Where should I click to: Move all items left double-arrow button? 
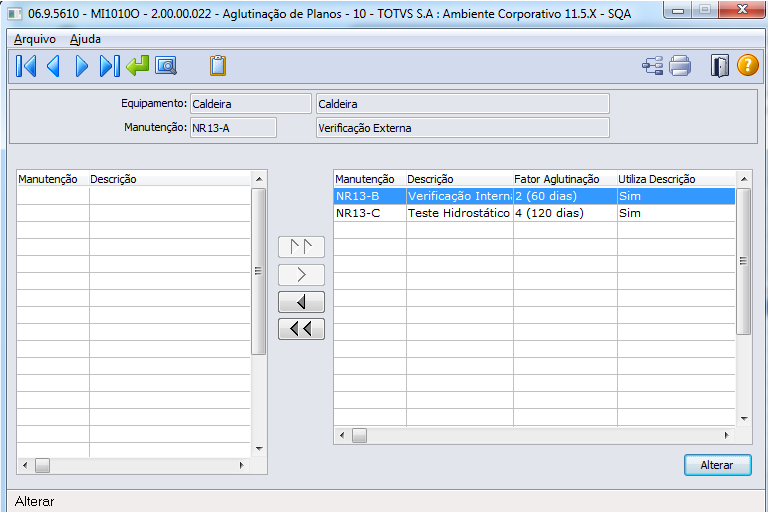pos(301,329)
